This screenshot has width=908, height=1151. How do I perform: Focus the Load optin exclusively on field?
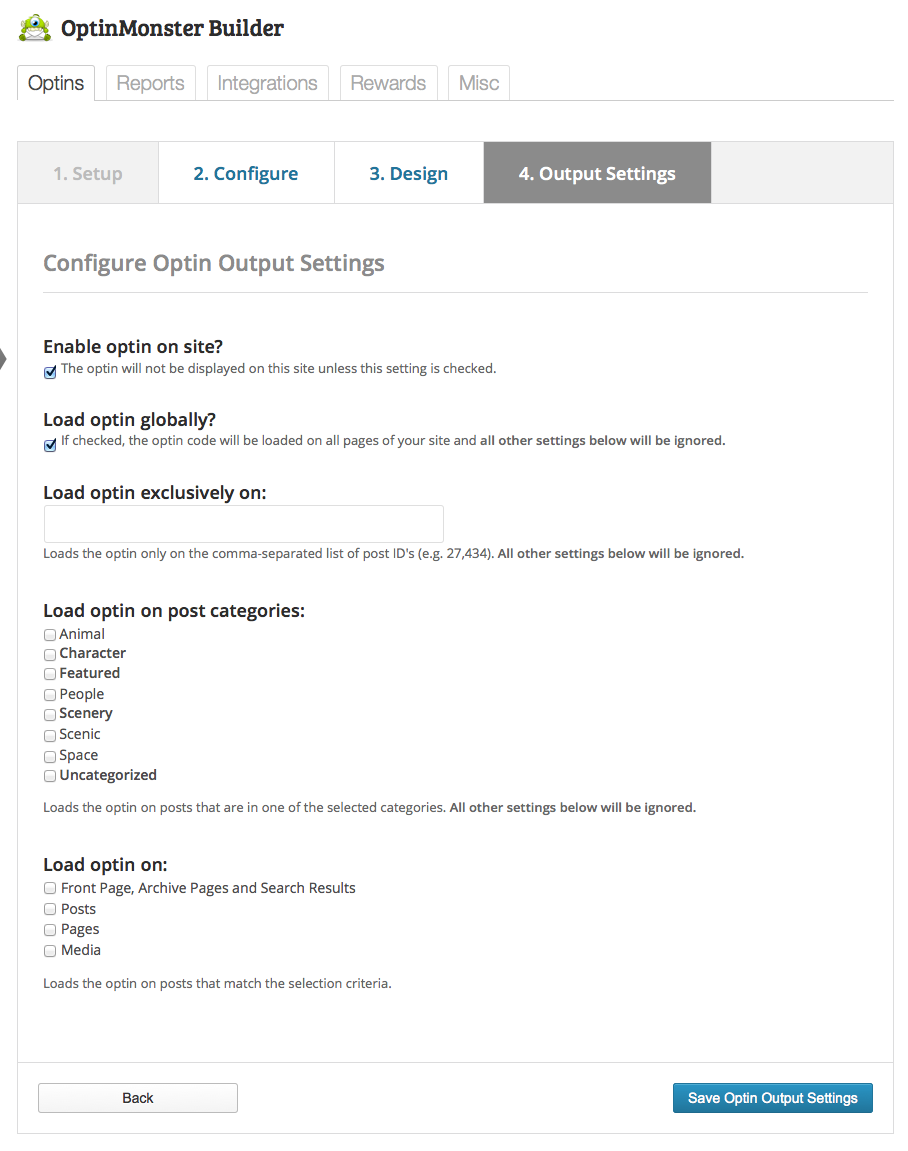[244, 524]
